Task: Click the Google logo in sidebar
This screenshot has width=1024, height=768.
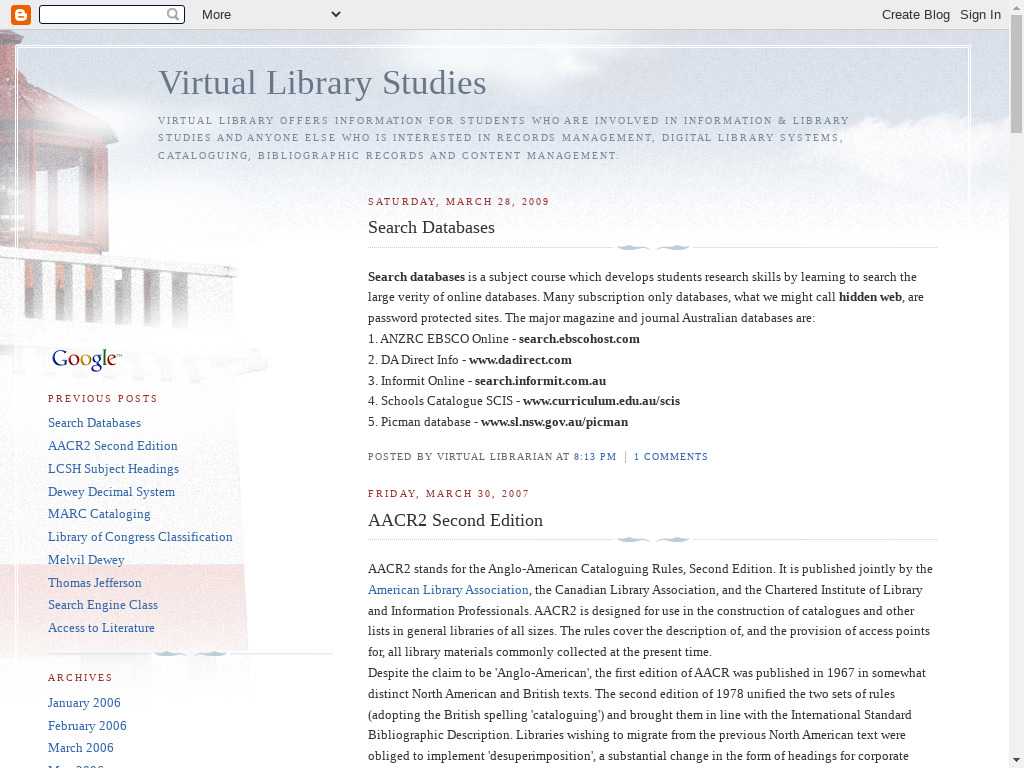Action: [x=86, y=360]
